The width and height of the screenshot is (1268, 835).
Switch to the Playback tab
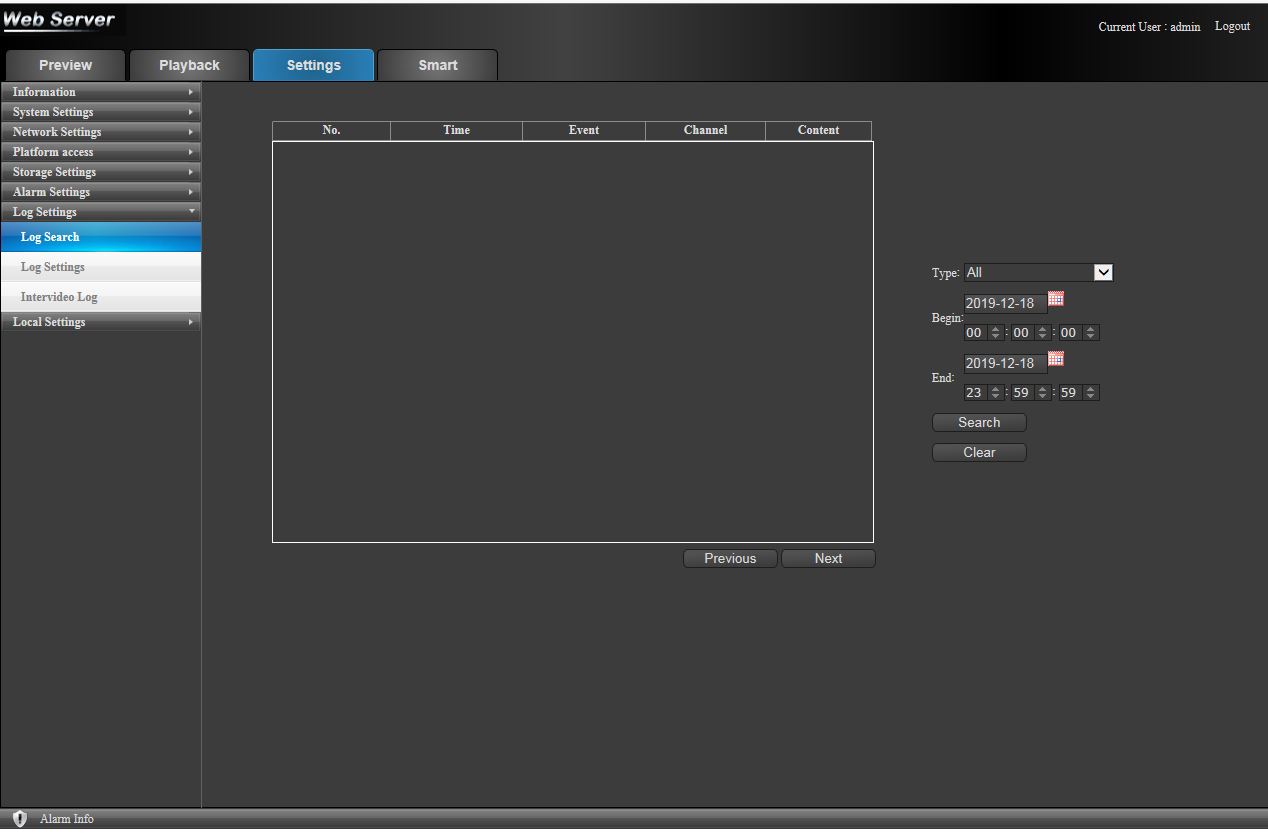[x=189, y=66]
